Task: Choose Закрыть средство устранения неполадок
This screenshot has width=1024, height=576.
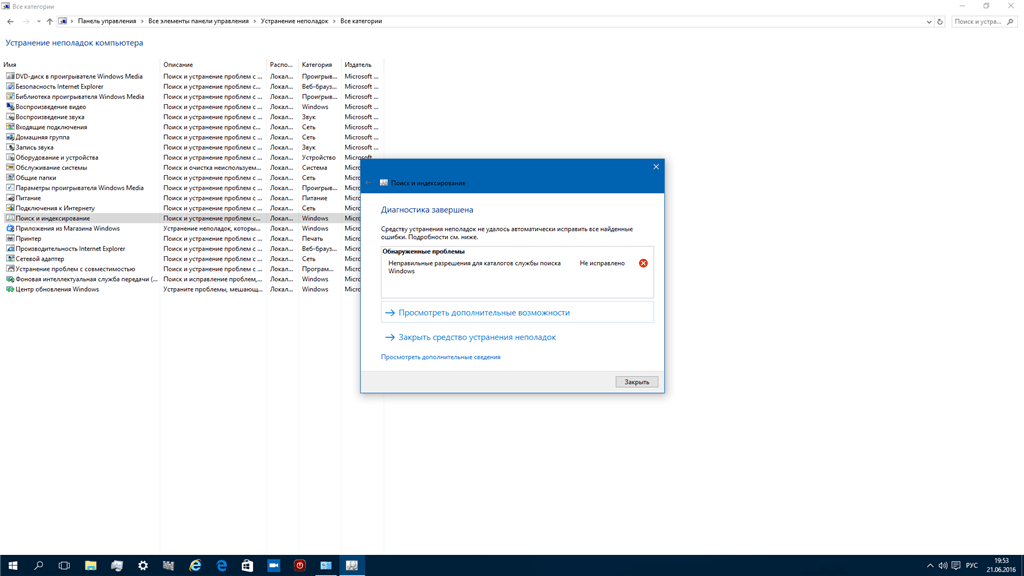Action: coord(477,337)
